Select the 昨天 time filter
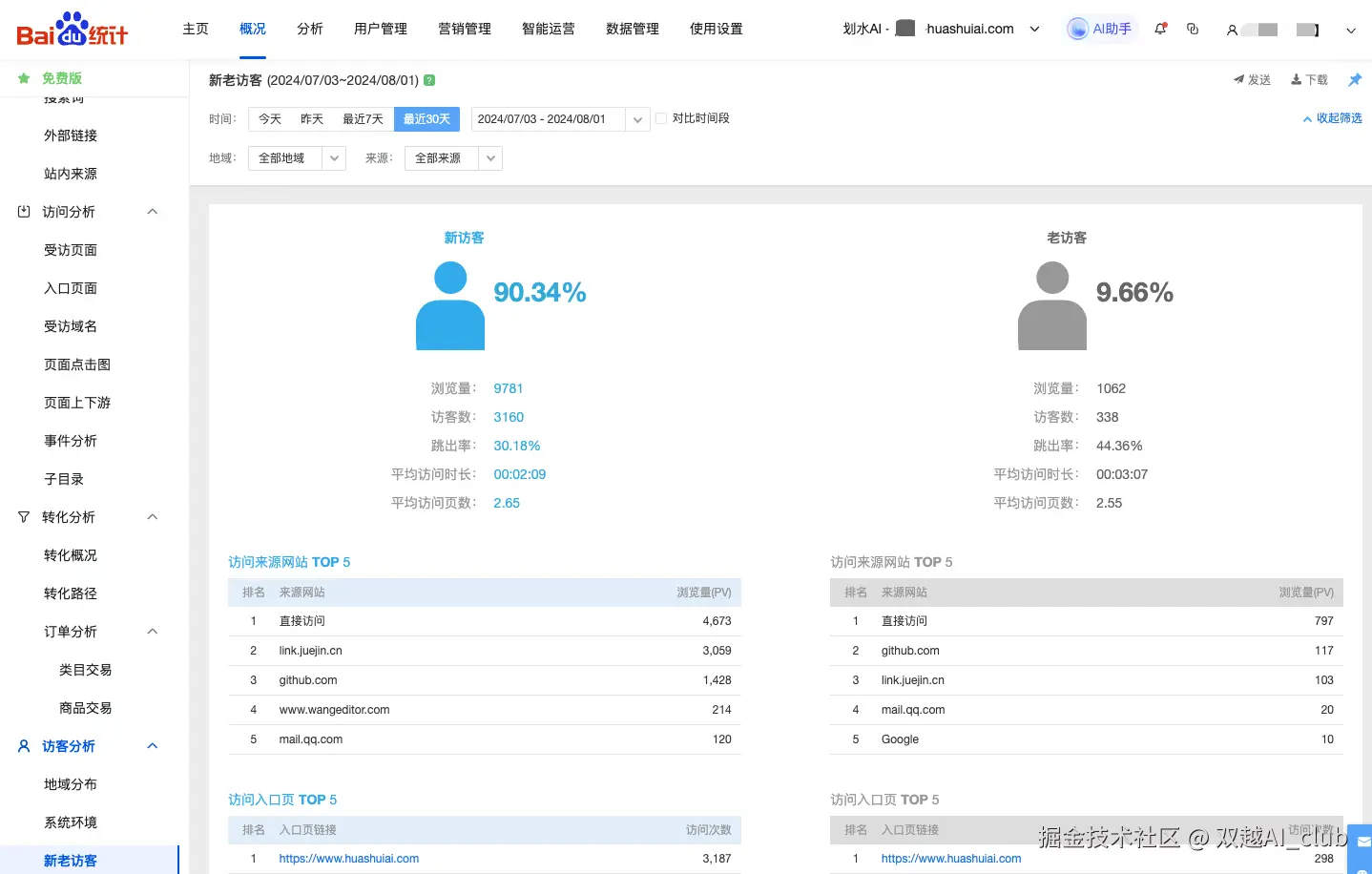Screen dimensions: 1372x874 point(312,119)
